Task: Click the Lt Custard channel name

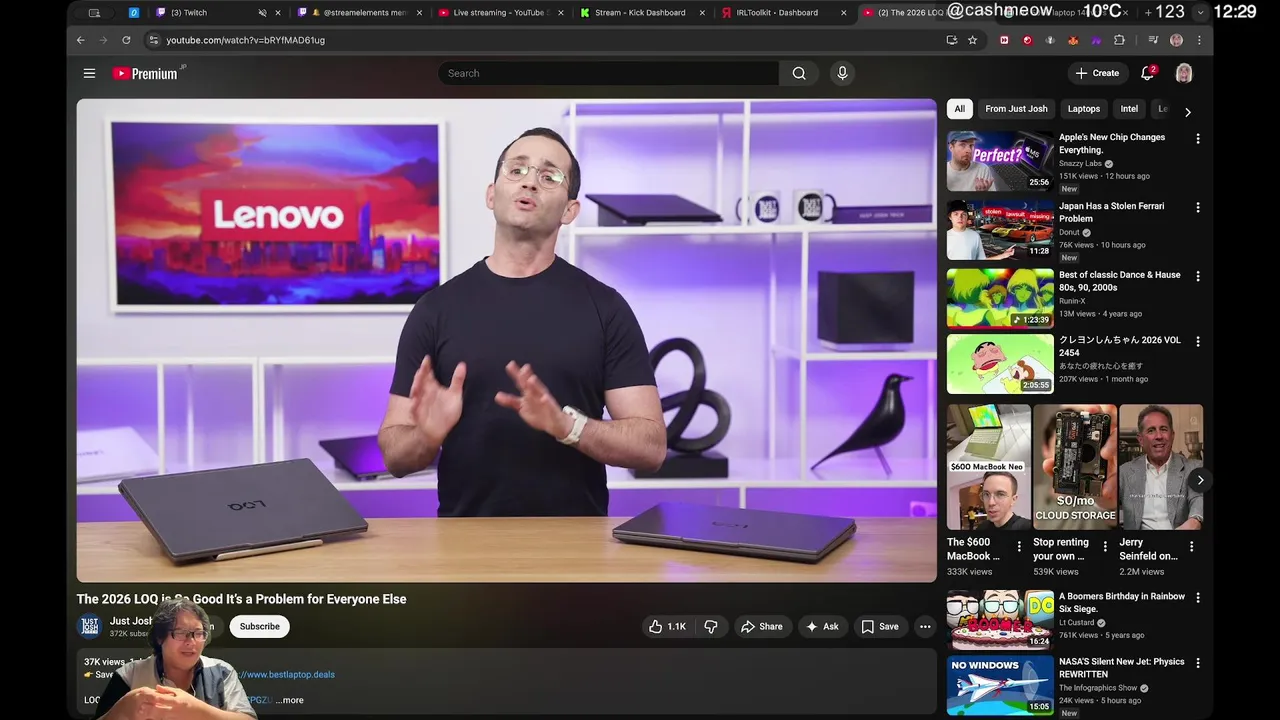Action: [x=1077, y=622]
